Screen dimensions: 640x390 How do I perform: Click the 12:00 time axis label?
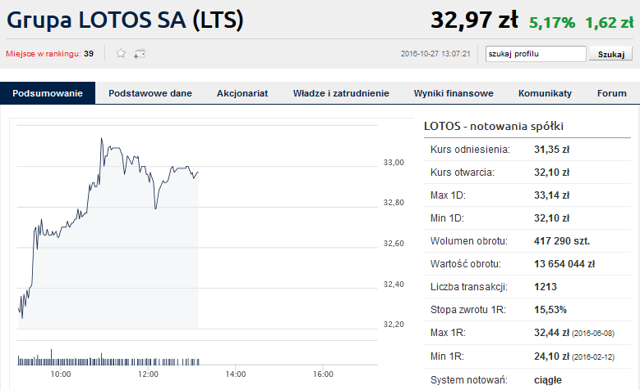coord(148,374)
